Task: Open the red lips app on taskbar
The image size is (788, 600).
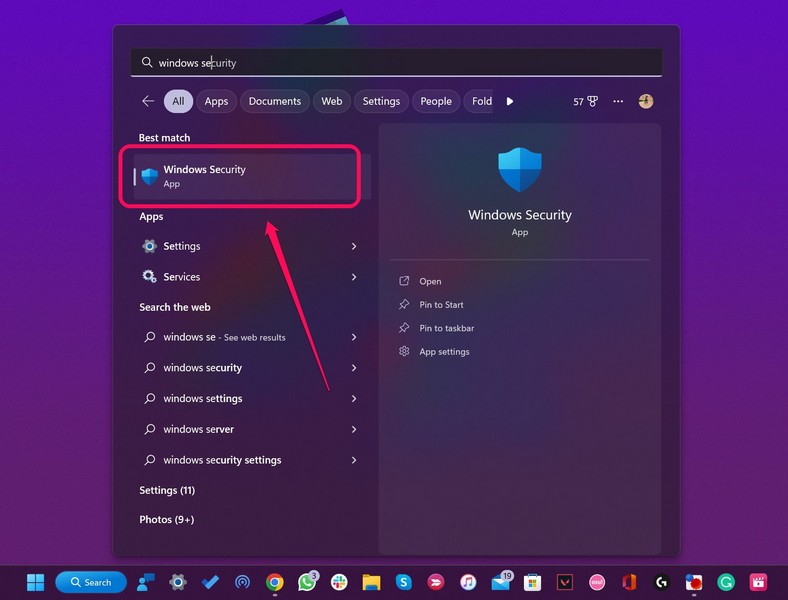Action: coord(436,582)
